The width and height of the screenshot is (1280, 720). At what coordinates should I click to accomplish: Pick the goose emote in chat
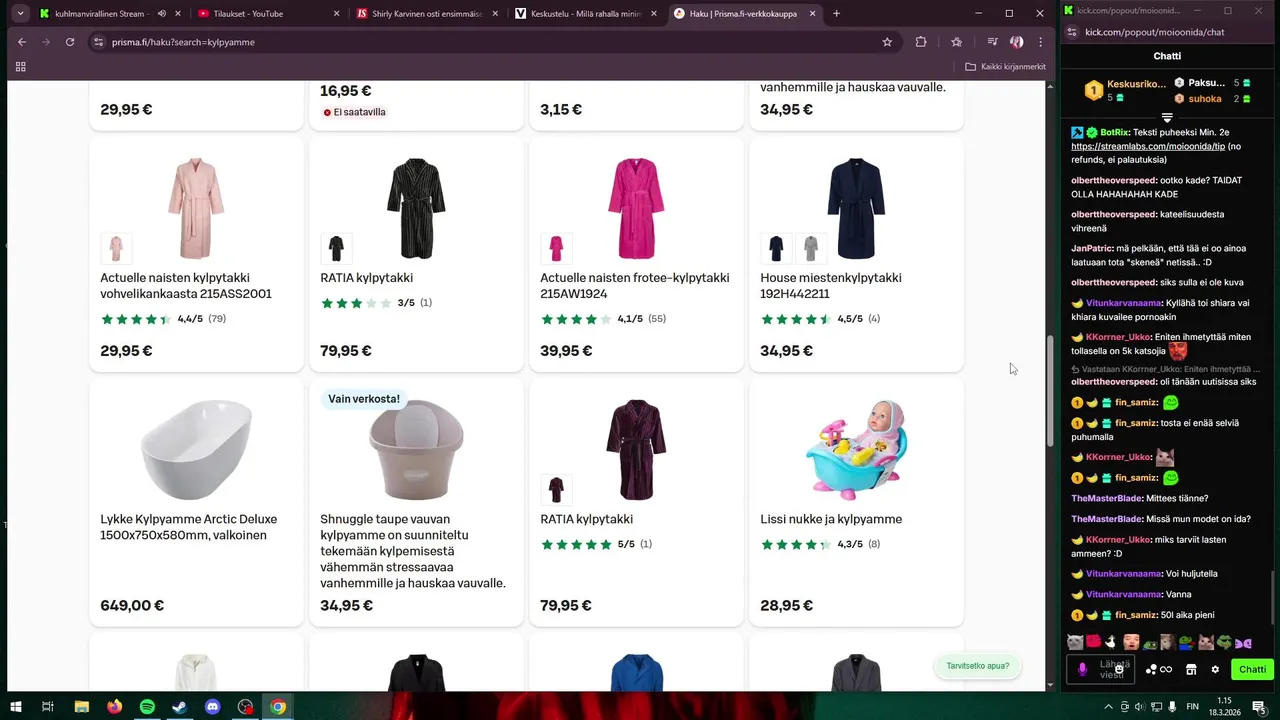coord(1110,642)
